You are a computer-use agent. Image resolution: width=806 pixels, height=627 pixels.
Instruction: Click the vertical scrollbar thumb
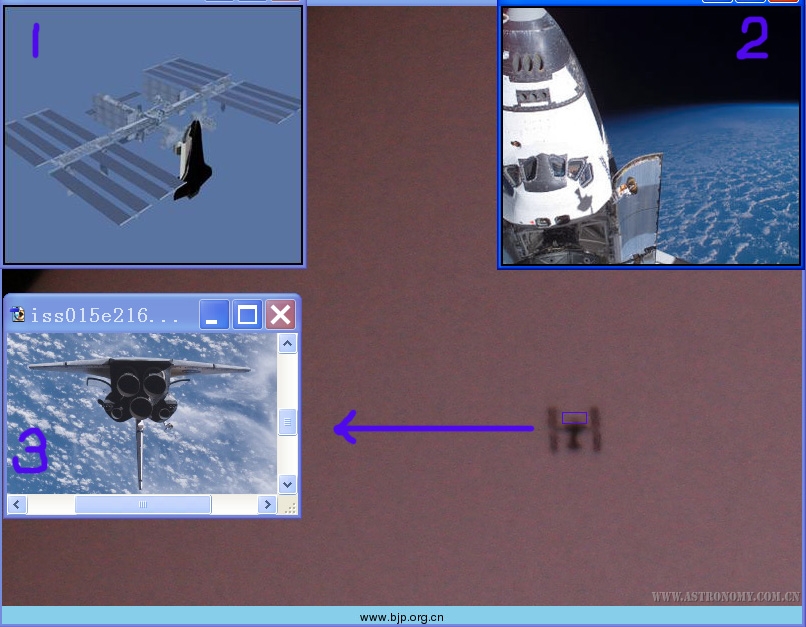tap(287, 421)
